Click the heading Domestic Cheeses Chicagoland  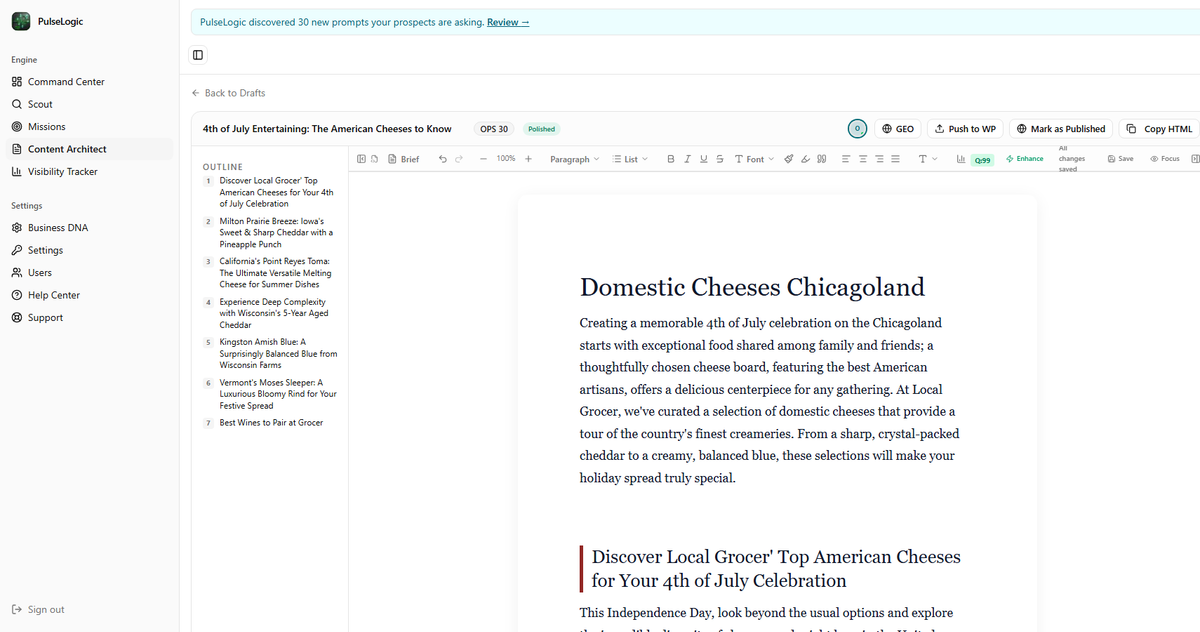click(x=752, y=287)
